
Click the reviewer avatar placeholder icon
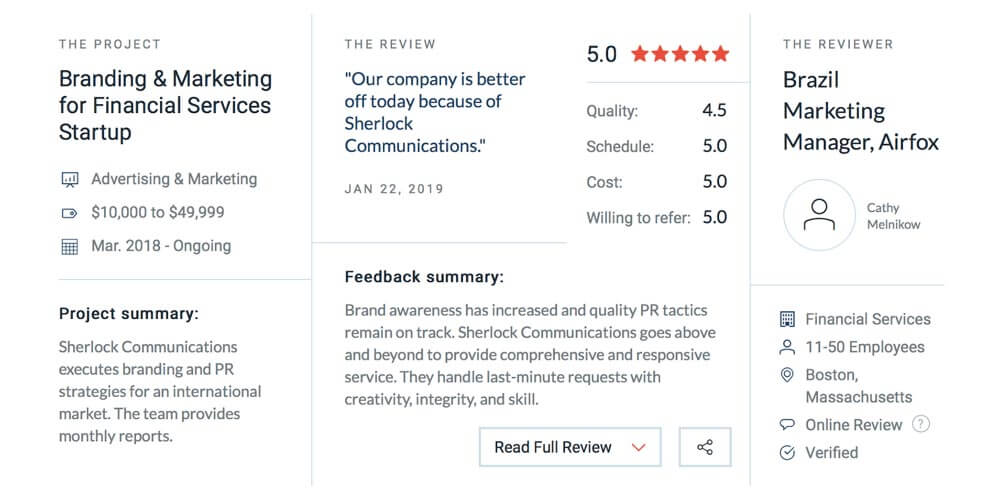pyautogui.click(x=819, y=215)
